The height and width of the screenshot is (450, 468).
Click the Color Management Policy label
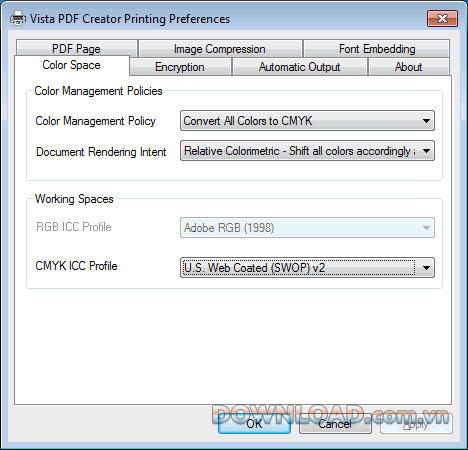pos(95,121)
